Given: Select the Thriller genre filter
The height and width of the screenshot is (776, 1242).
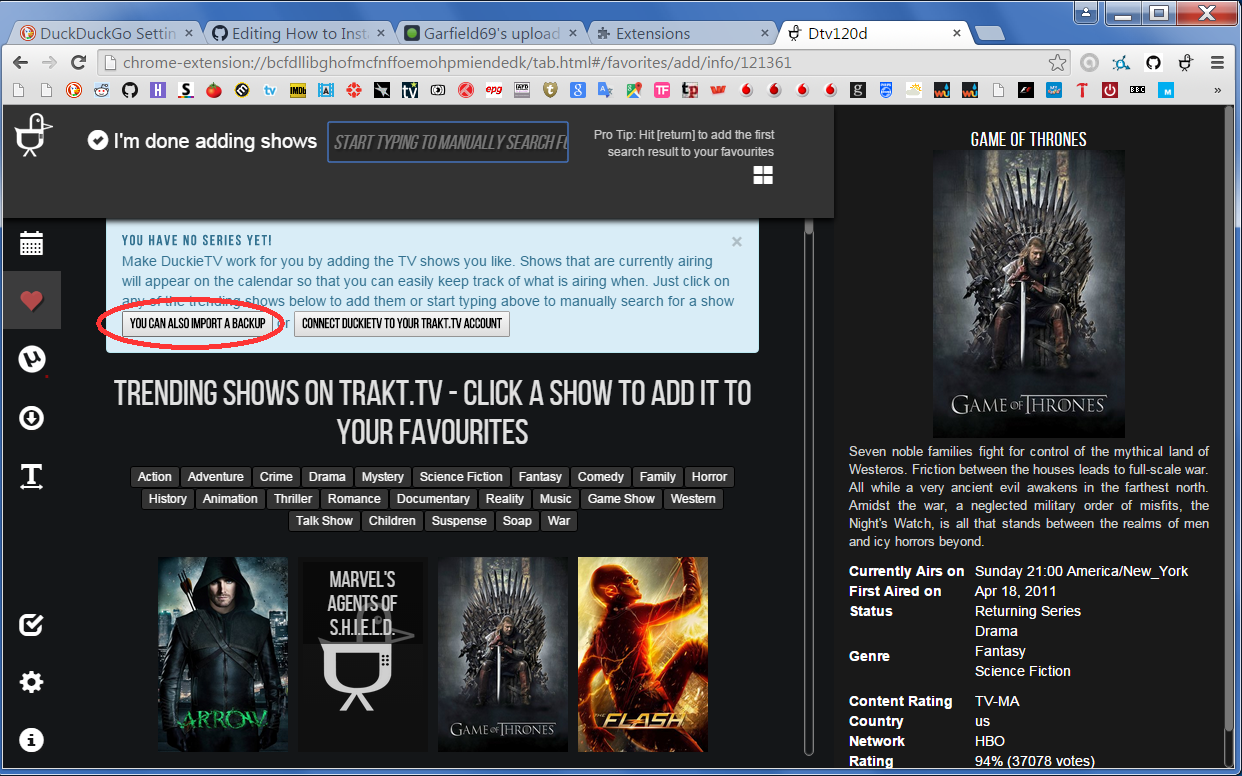Looking at the screenshot, I should point(293,499).
